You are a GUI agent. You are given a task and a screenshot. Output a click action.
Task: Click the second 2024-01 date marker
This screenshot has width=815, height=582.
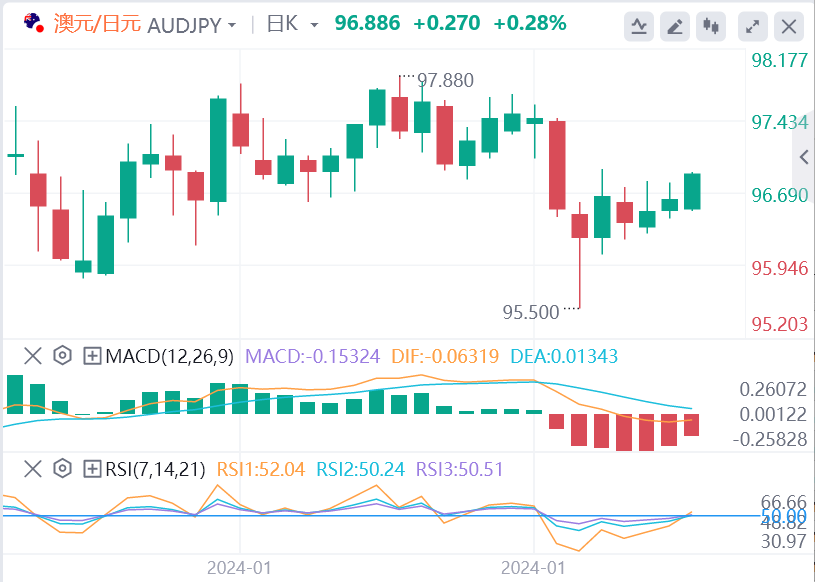533,568
